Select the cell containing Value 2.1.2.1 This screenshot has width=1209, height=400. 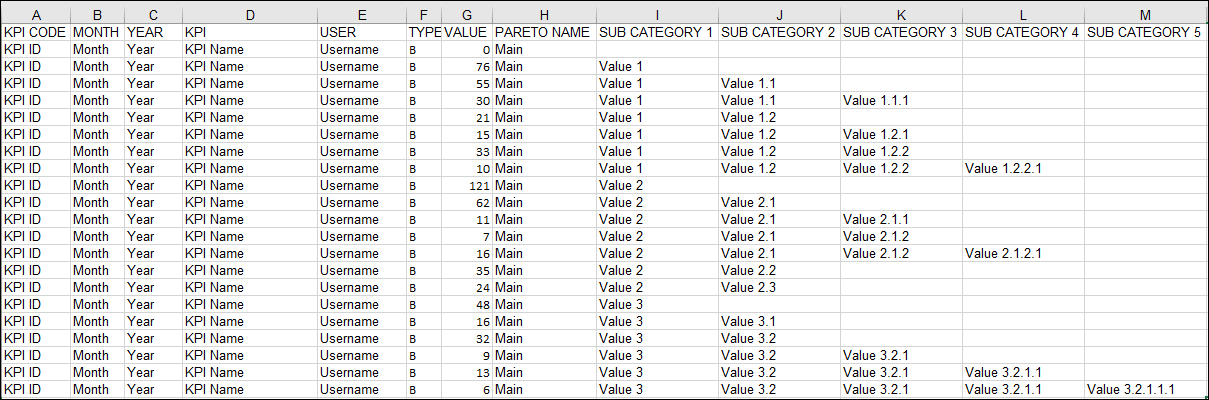[1023, 253]
